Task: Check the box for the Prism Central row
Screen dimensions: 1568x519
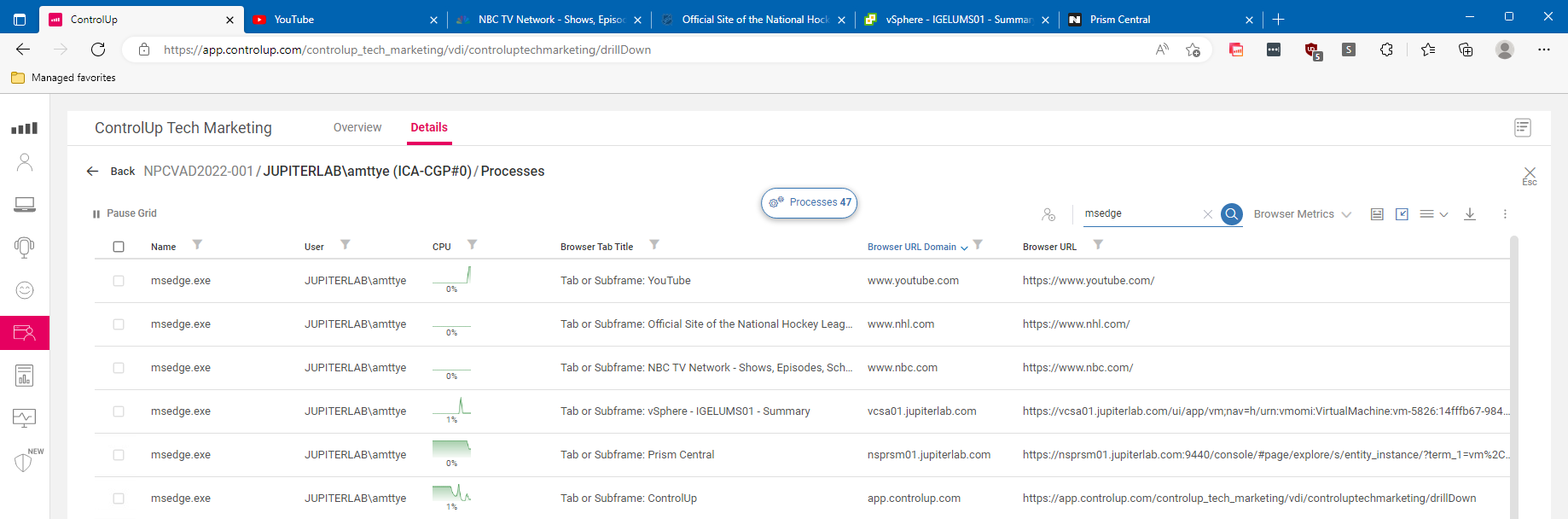Action: (x=119, y=455)
